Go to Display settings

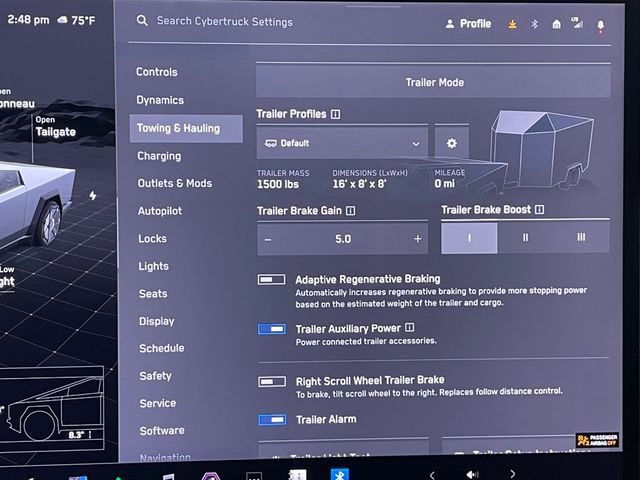[x=157, y=321]
